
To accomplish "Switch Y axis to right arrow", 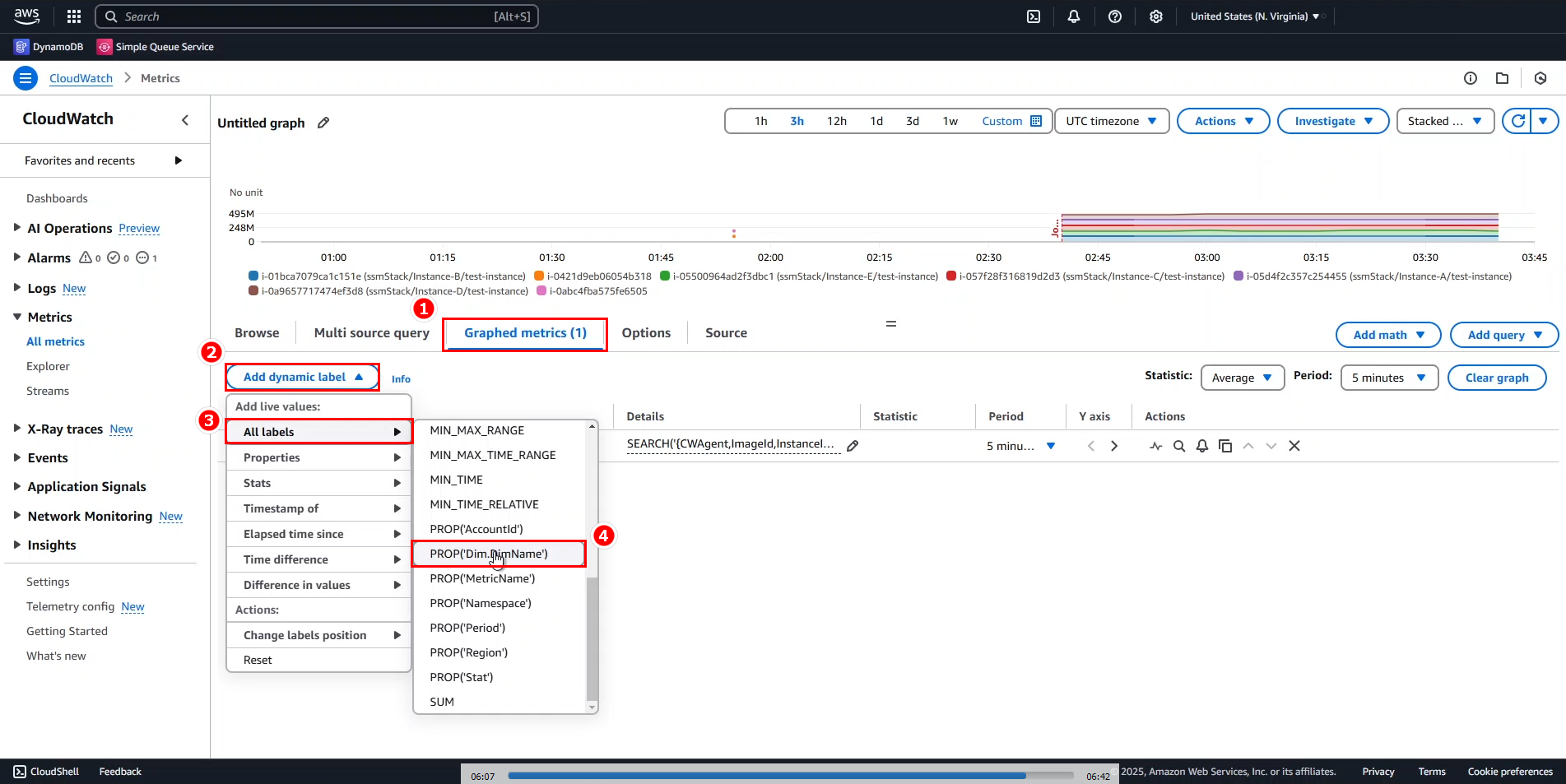I will (x=1114, y=446).
